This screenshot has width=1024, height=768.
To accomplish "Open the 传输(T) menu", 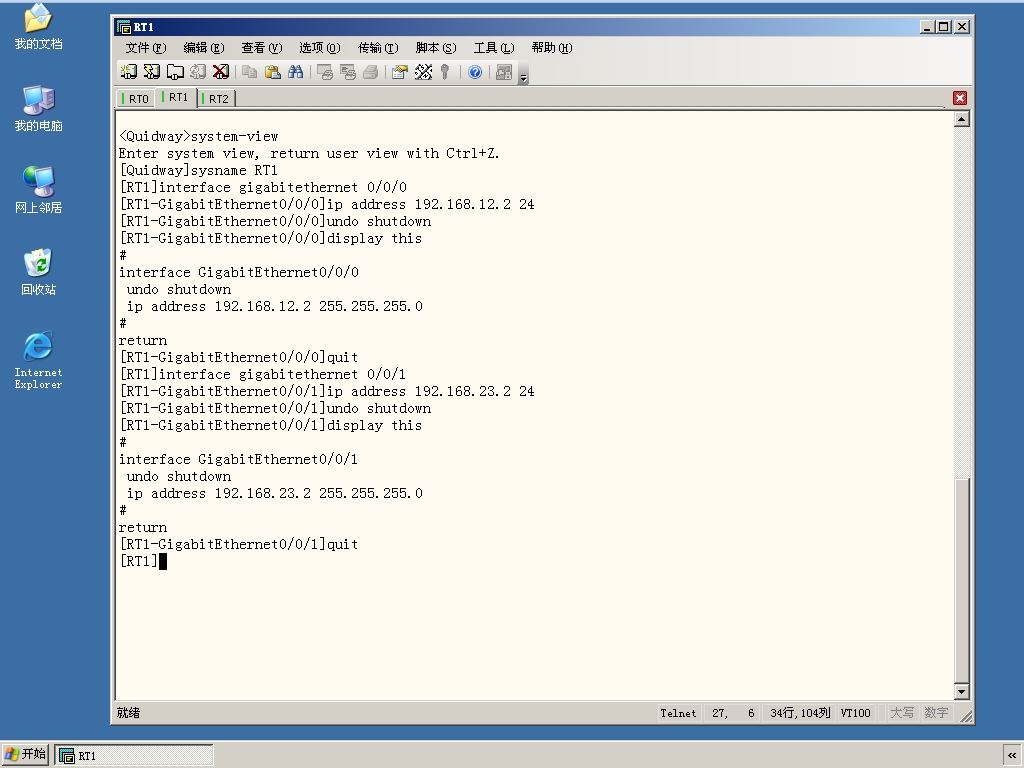I will click(x=377, y=48).
